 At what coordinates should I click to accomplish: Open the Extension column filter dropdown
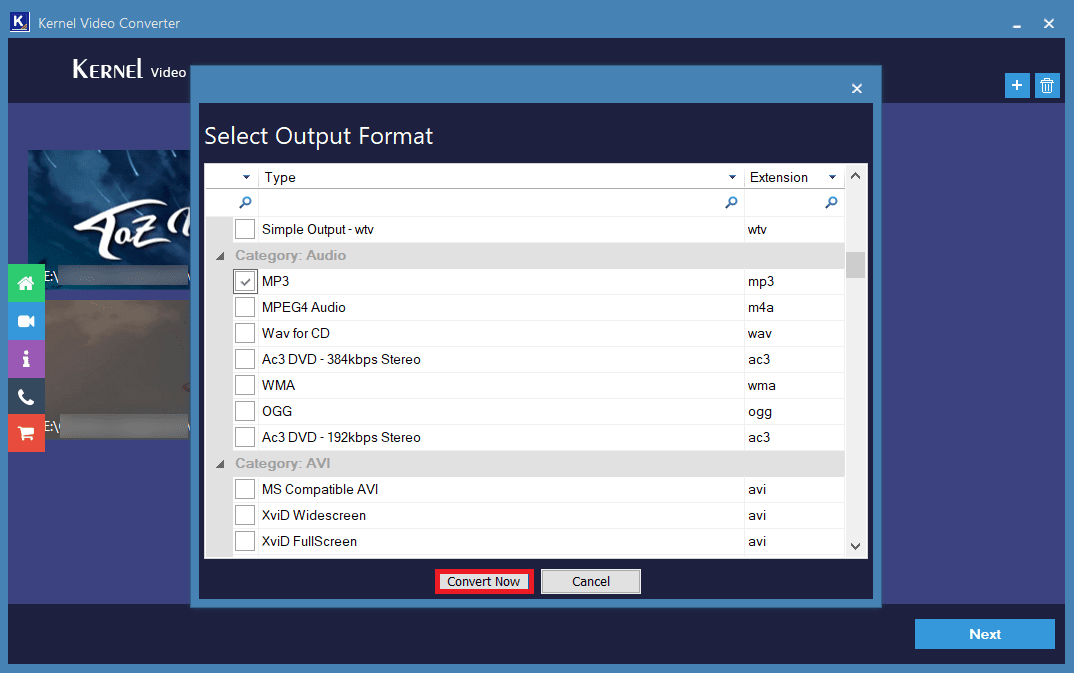[x=832, y=177]
